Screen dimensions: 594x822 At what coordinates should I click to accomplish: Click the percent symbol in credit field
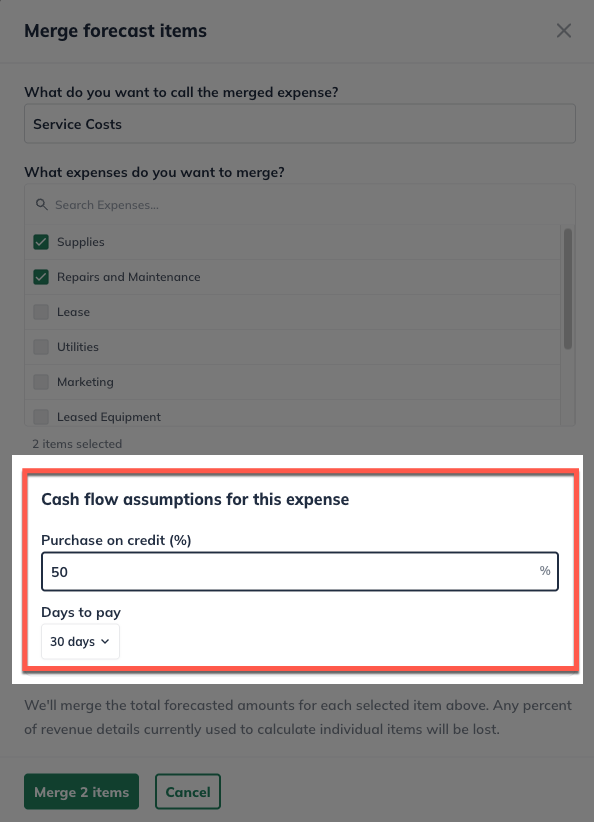click(x=545, y=571)
